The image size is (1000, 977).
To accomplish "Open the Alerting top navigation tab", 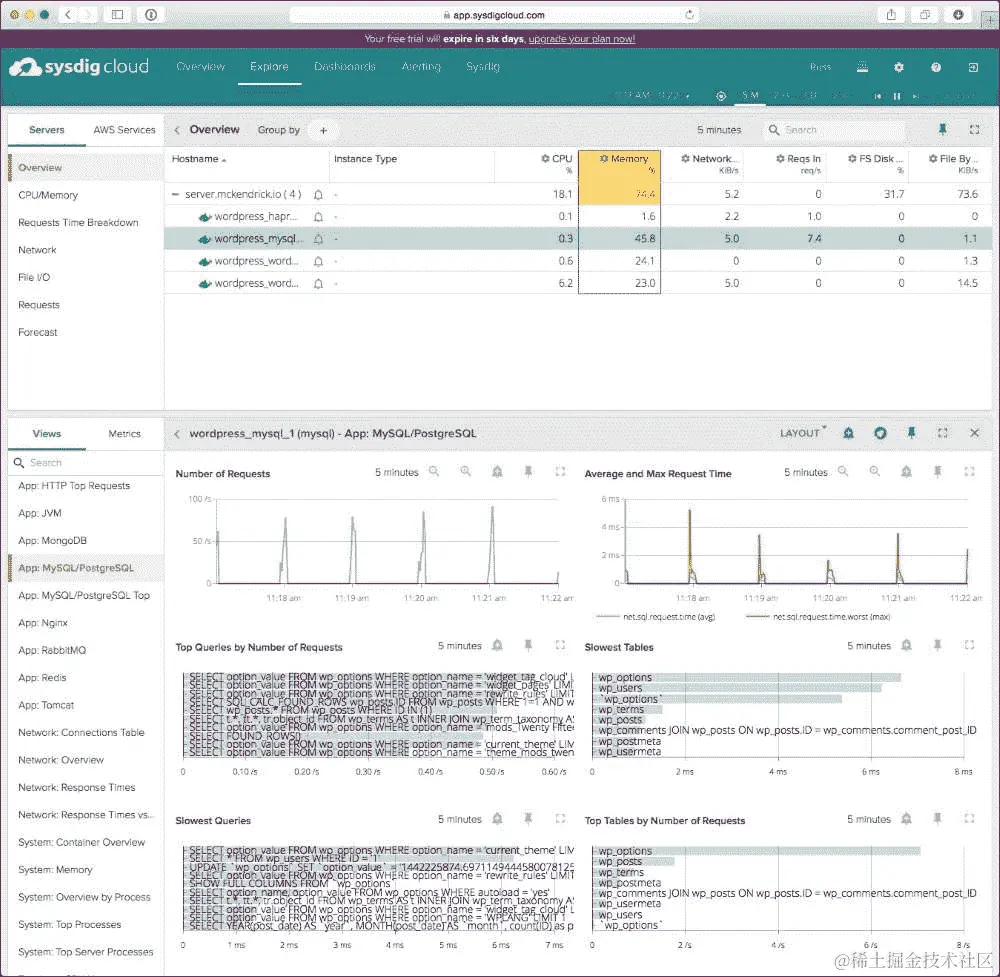I will point(421,66).
